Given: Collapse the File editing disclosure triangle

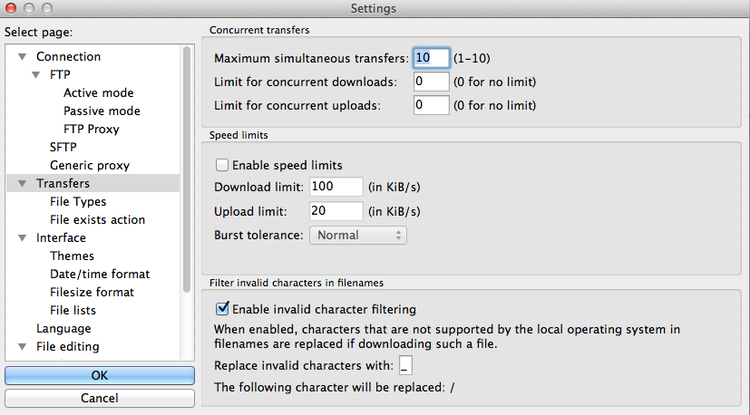Looking at the screenshot, I should point(22,347).
